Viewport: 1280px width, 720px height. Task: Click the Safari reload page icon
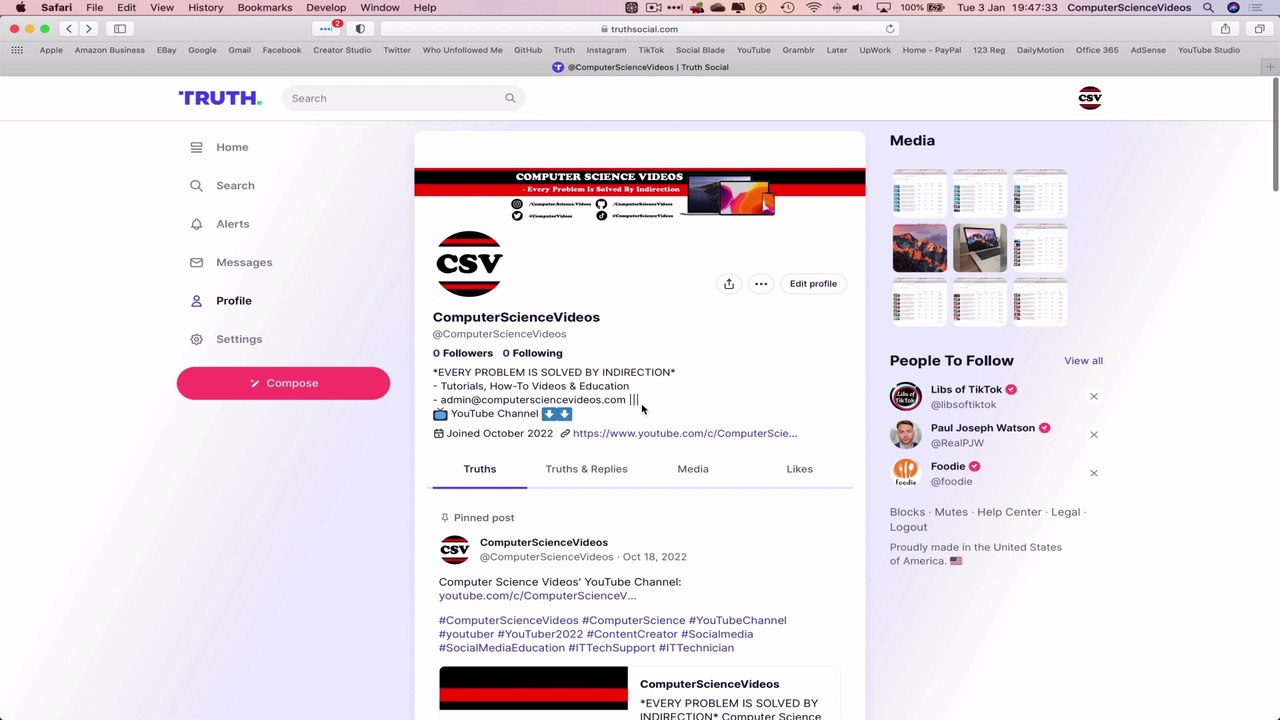coord(890,29)
